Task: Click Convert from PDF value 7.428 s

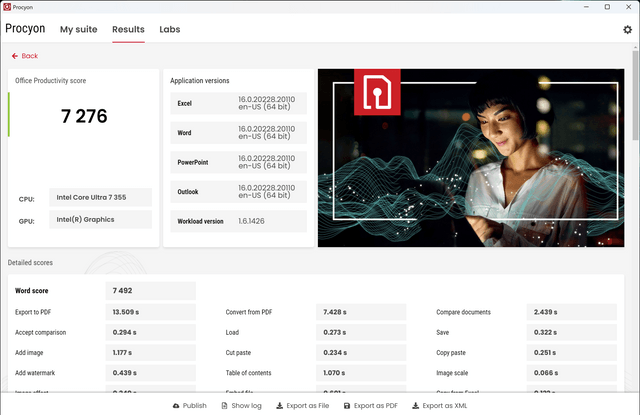Action: click(361, 312)
